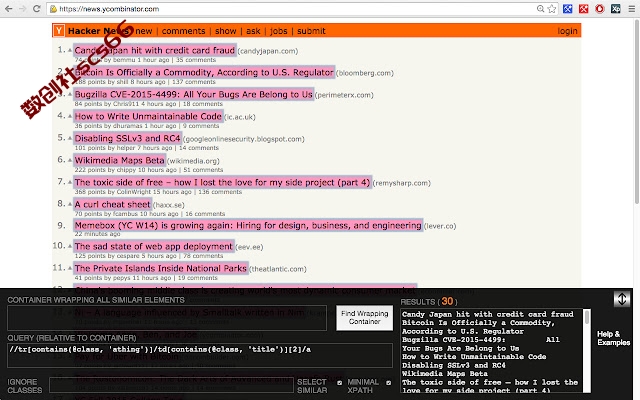
Task: Upvote 'Disabling SSLv3 and RC4'
Action: [x=70, y=138]
